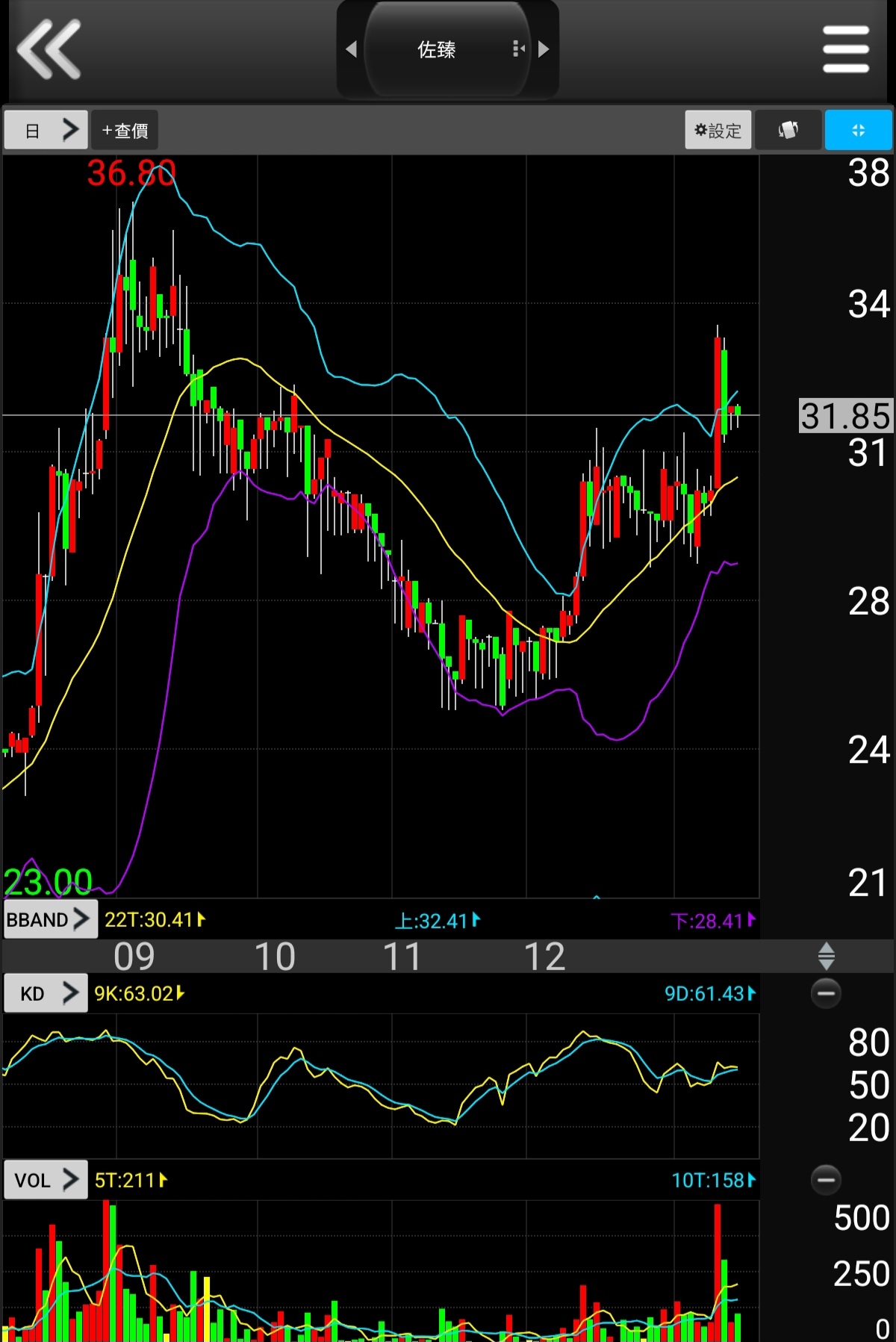Open the BBAND indicator dropdown

pyautogui.click(x=49, y=919)
